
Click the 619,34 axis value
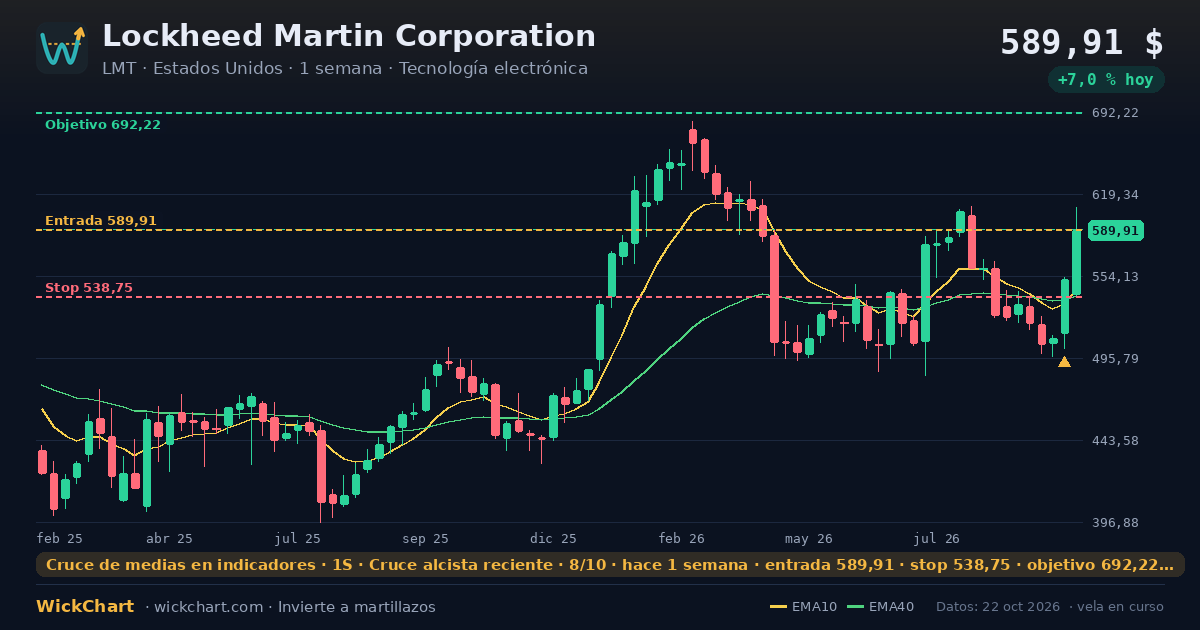[1115, 194]
